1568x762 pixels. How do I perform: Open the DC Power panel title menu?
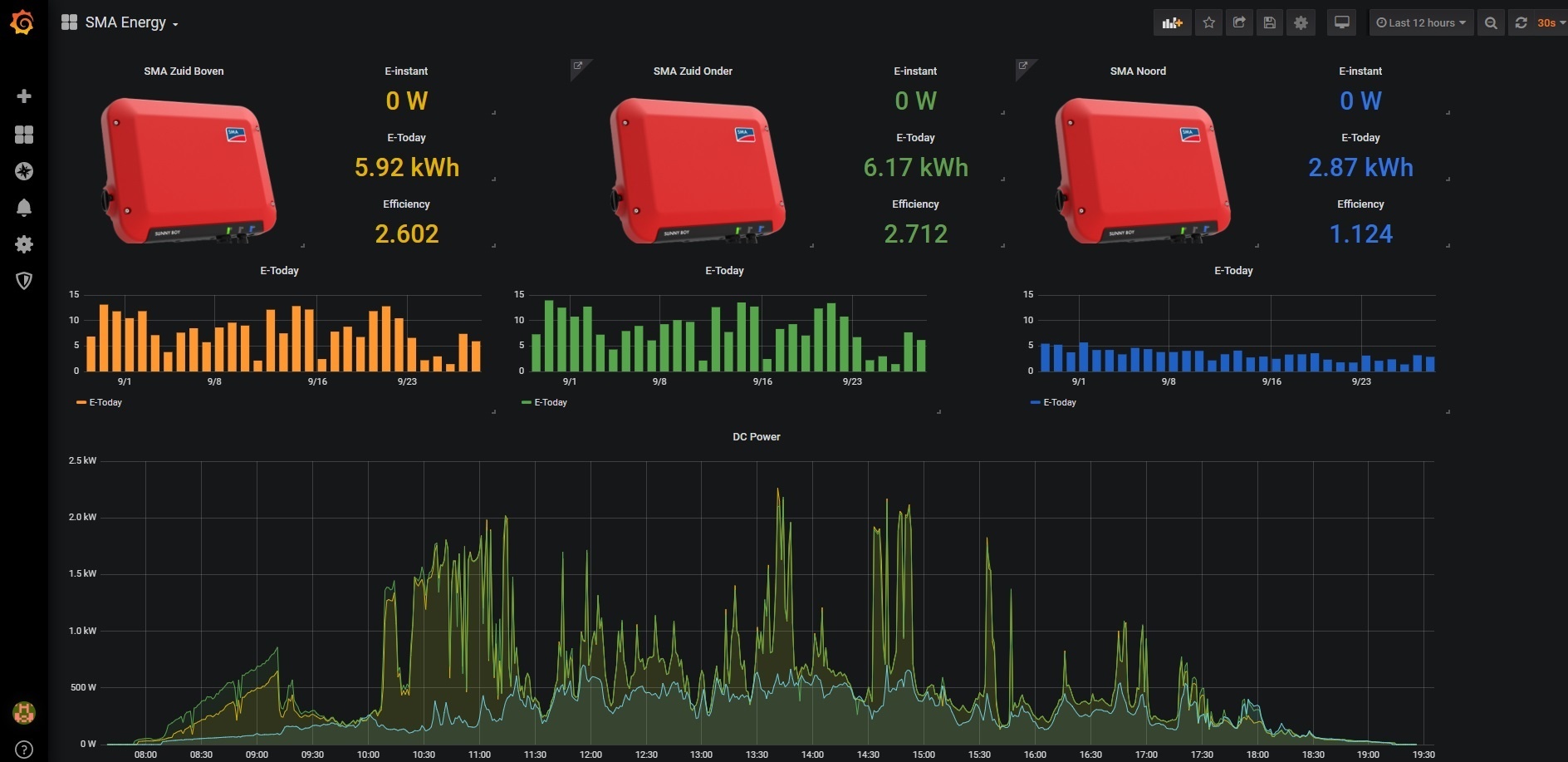coord(756,437)
